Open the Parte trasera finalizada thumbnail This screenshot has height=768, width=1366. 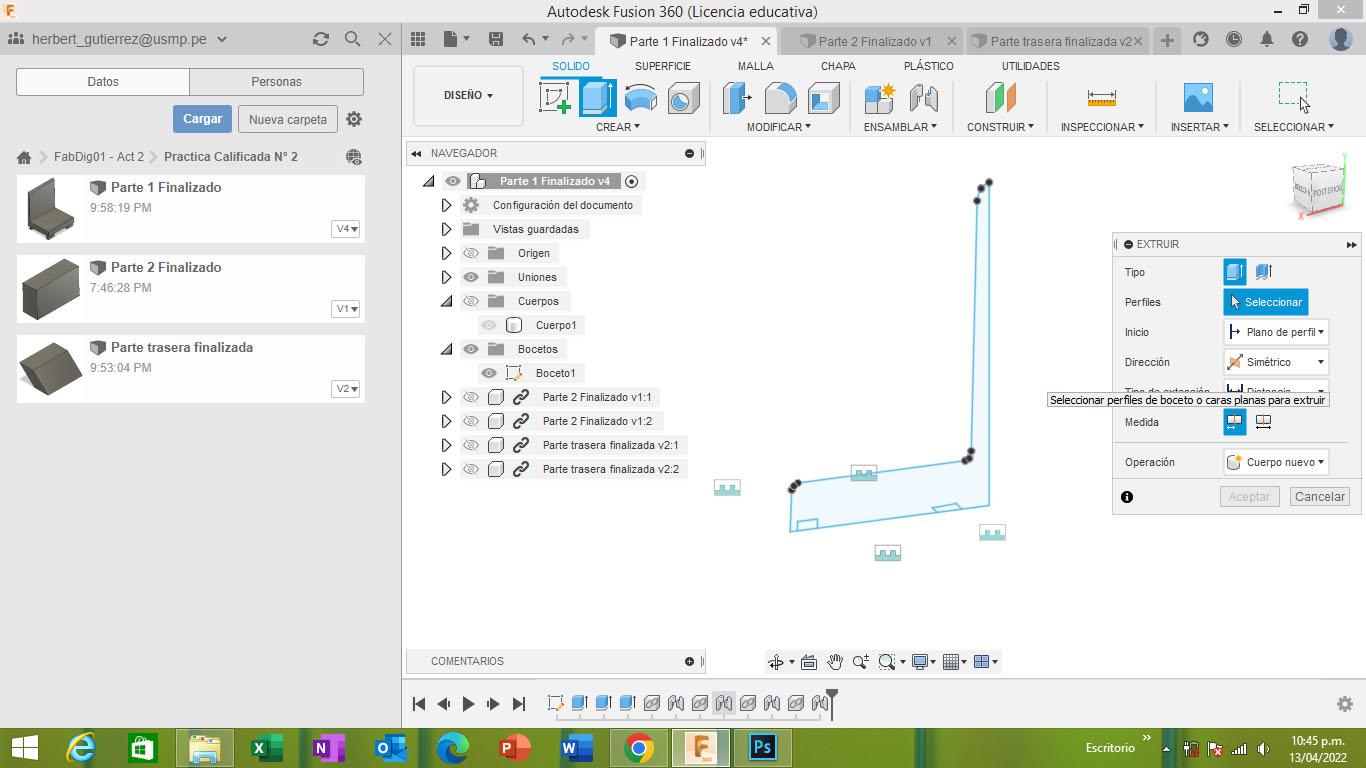(x=51, y=367)
